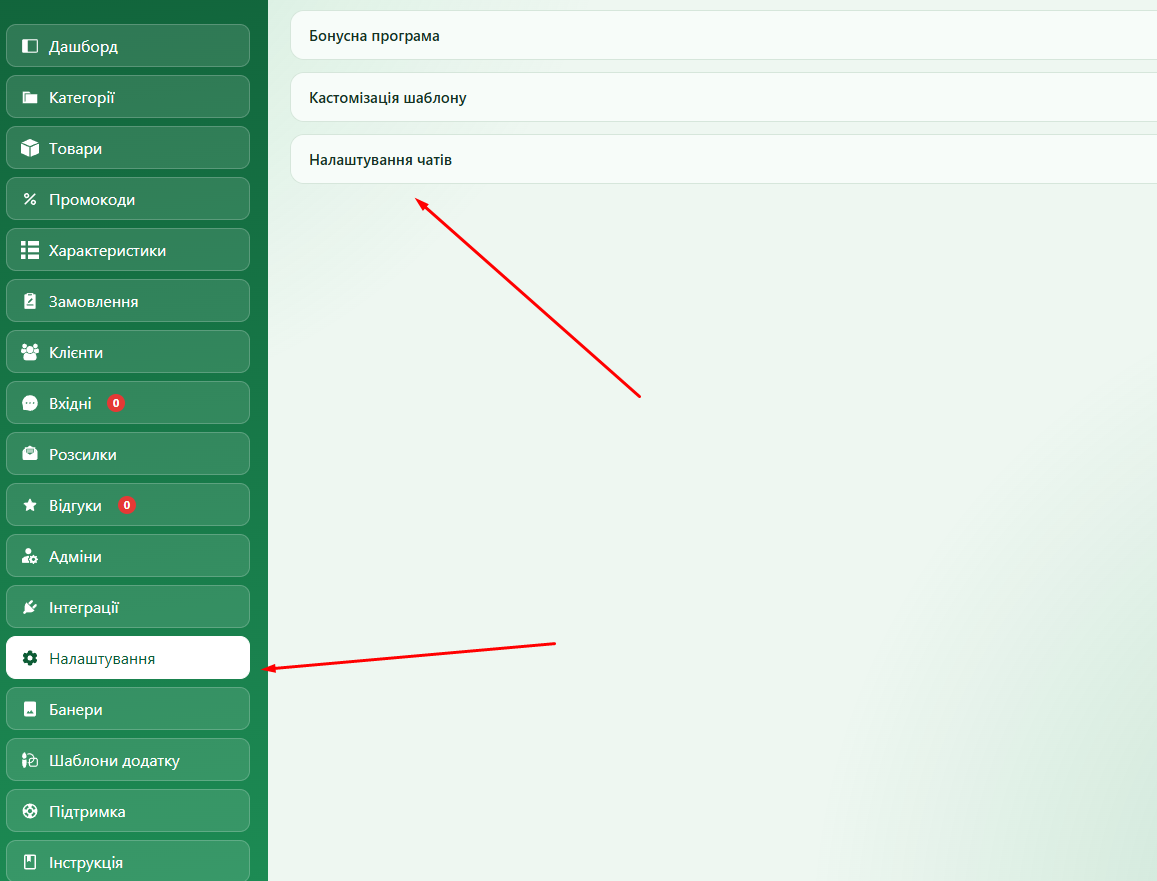The width and height of the screenshot is (1157, 881).
Task: Click the folder icon for Категорії
Action: [x=30, y=97]
